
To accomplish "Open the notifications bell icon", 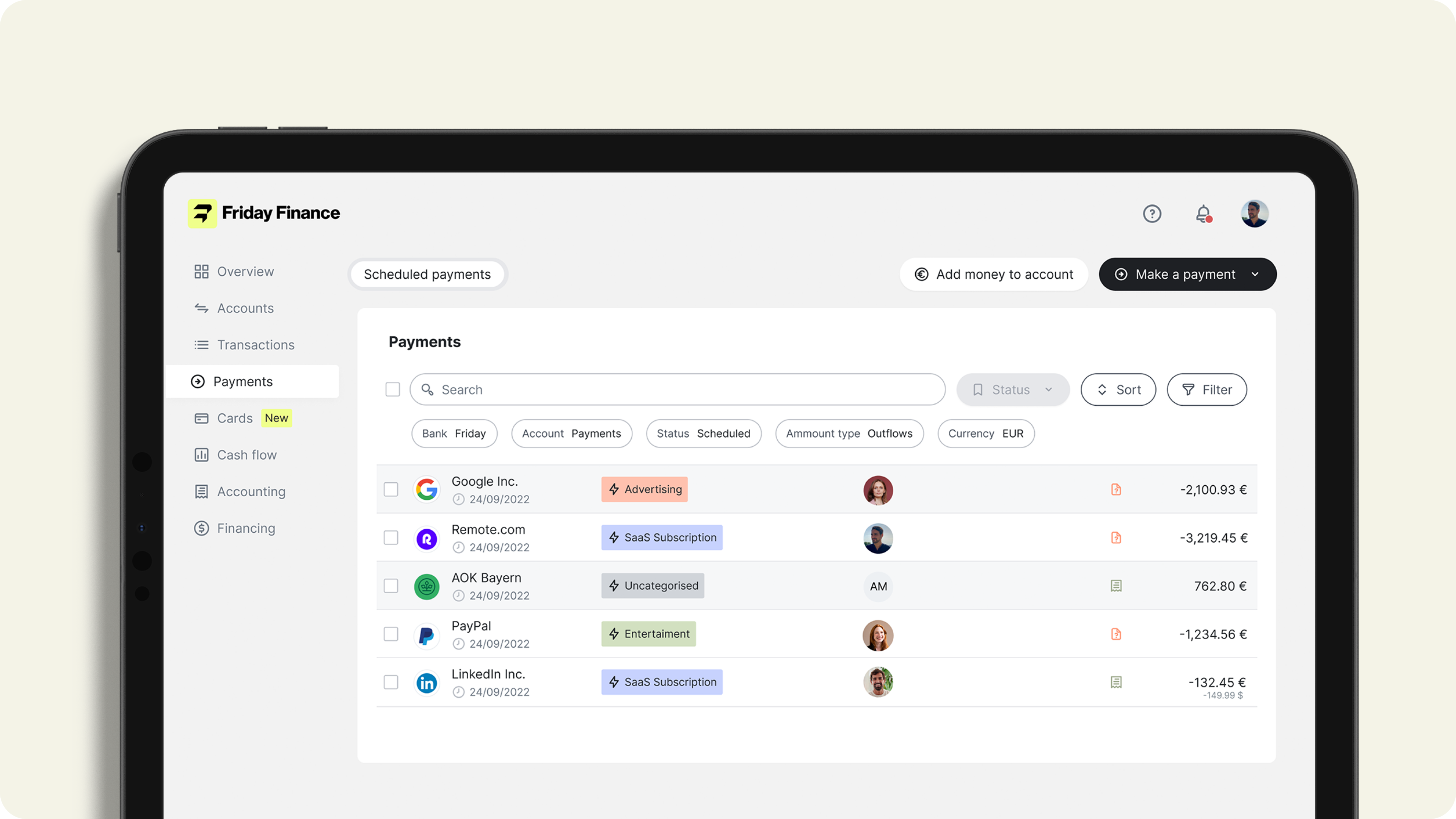I will click(x=1203, y=213).
